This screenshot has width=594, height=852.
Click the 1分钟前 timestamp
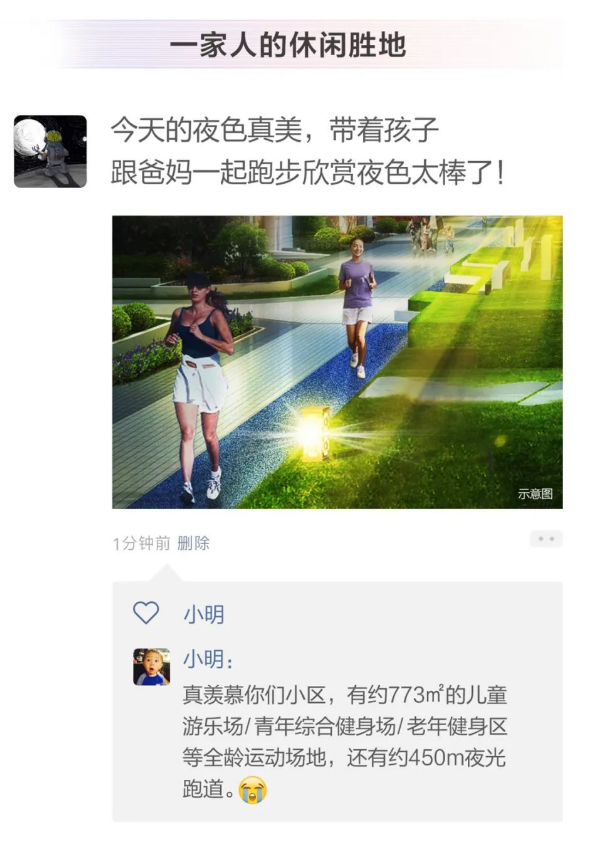click(x=141, y=543)
